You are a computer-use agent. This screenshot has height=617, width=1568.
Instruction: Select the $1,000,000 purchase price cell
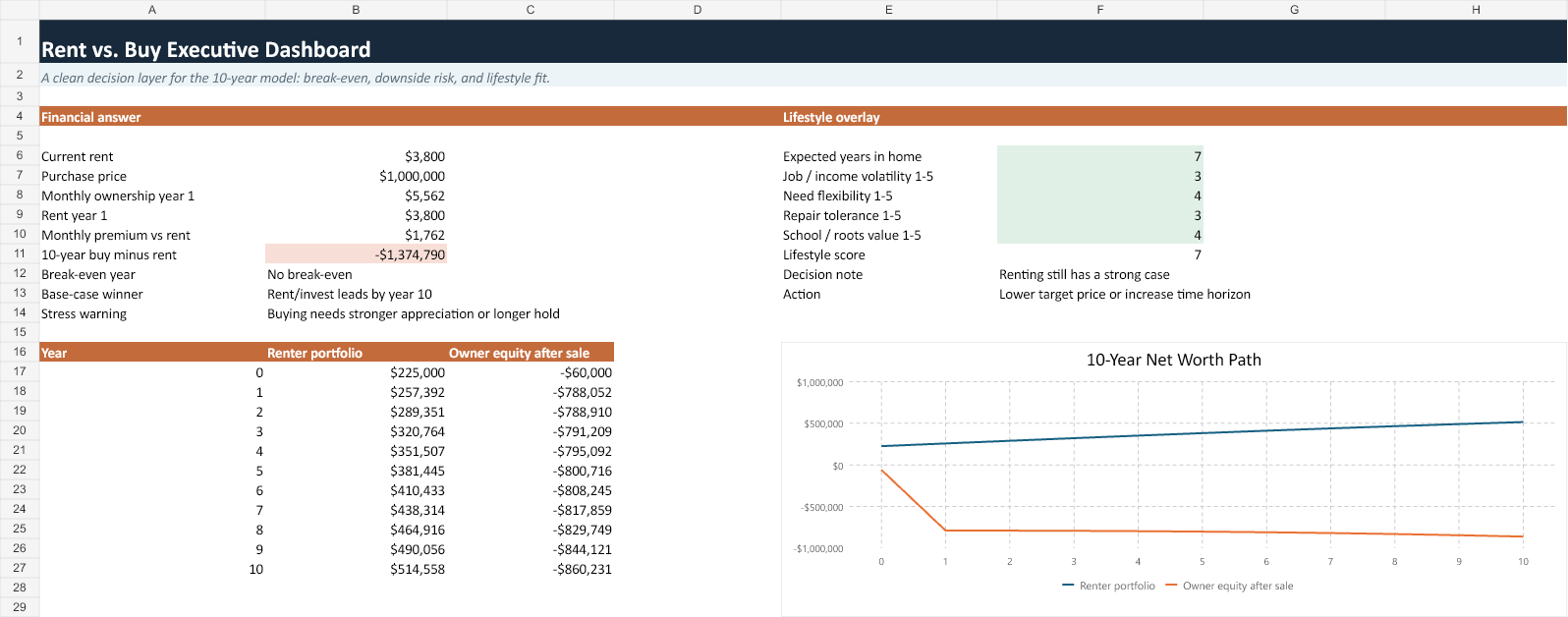pyautogui.click(x=356, y=176)
